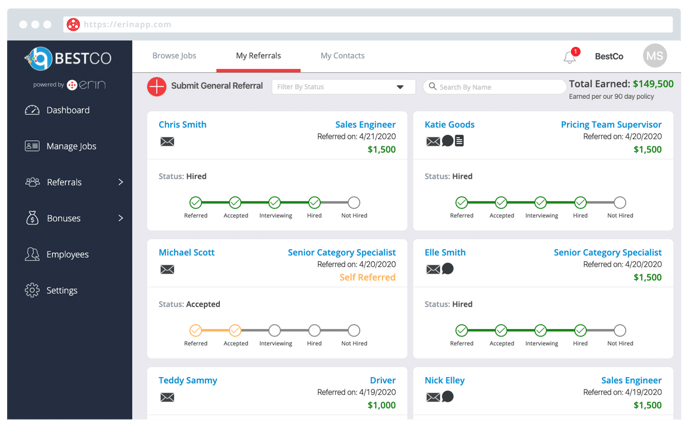Image resolution: width=688 pixels, height=428 pixels.
Task: Click the Manage Jobs ID card icon
Action: (x=32, y=146)
